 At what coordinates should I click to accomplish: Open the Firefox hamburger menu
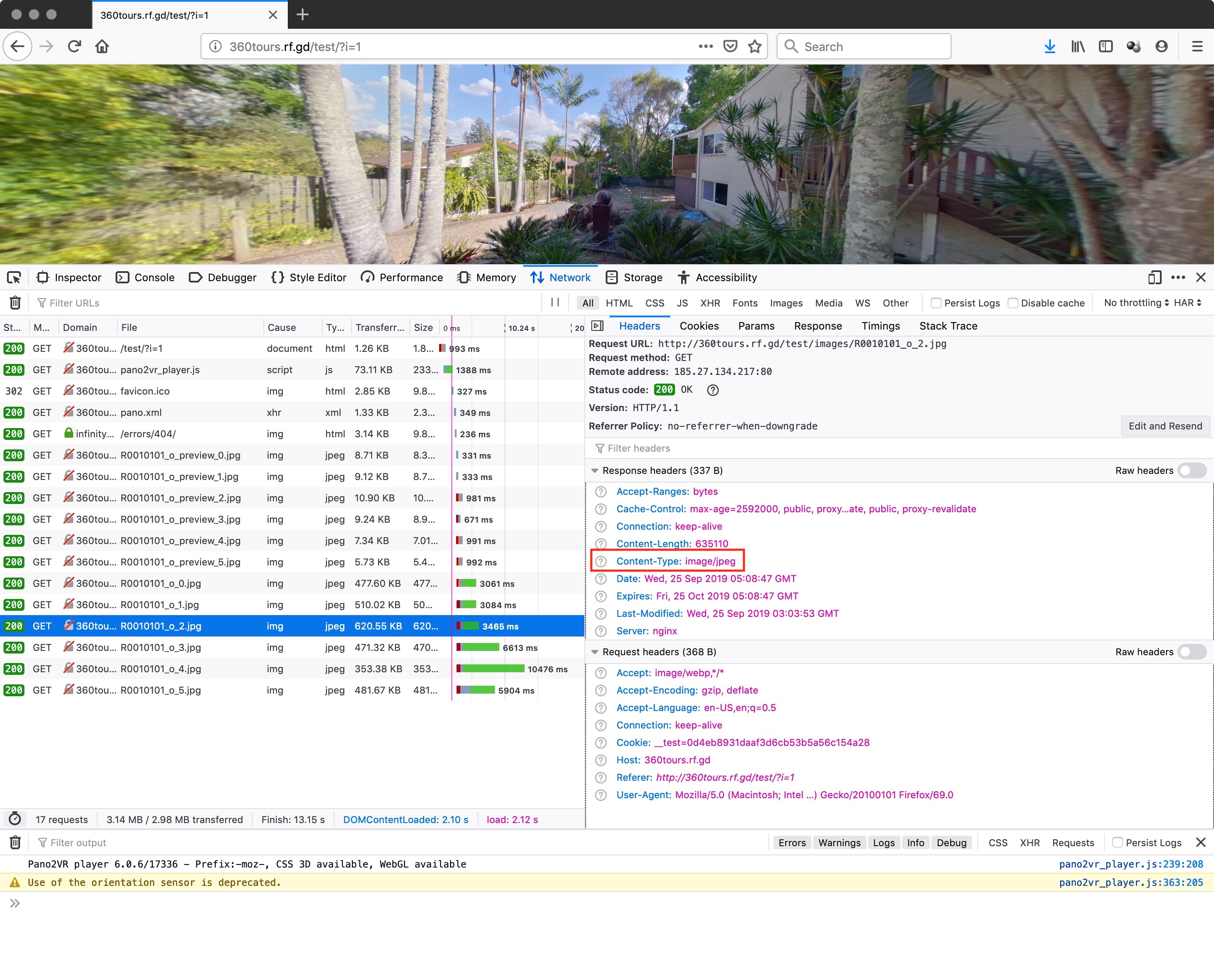coord(1197,46)
